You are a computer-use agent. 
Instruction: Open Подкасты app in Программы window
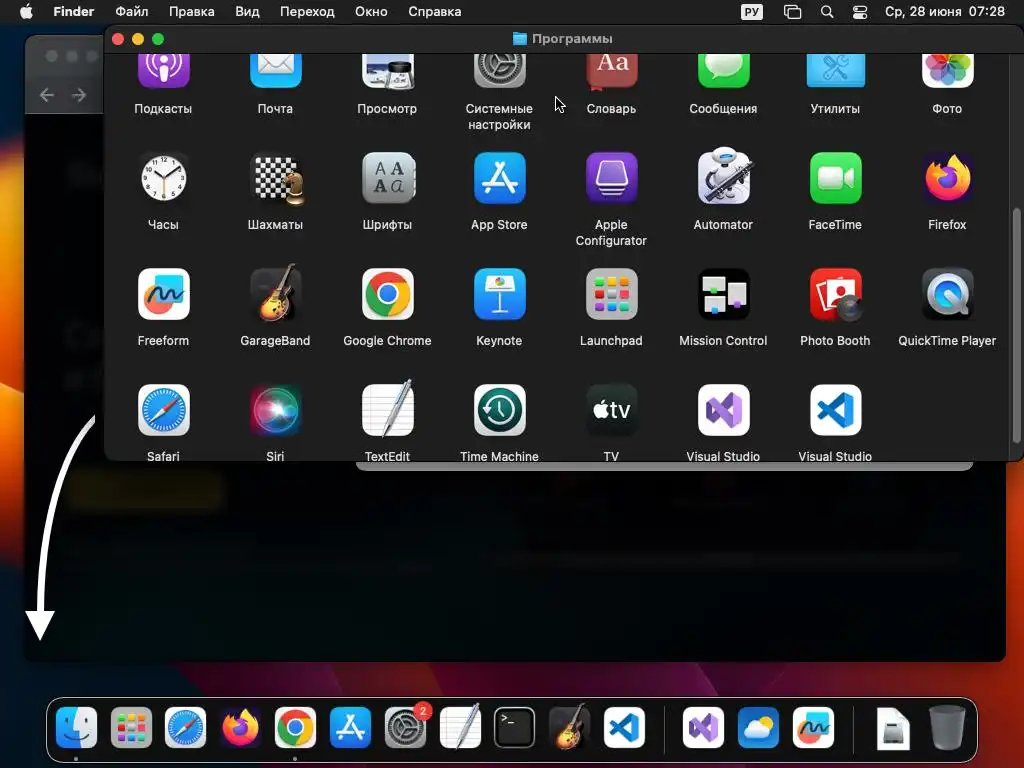pos(163,71)
